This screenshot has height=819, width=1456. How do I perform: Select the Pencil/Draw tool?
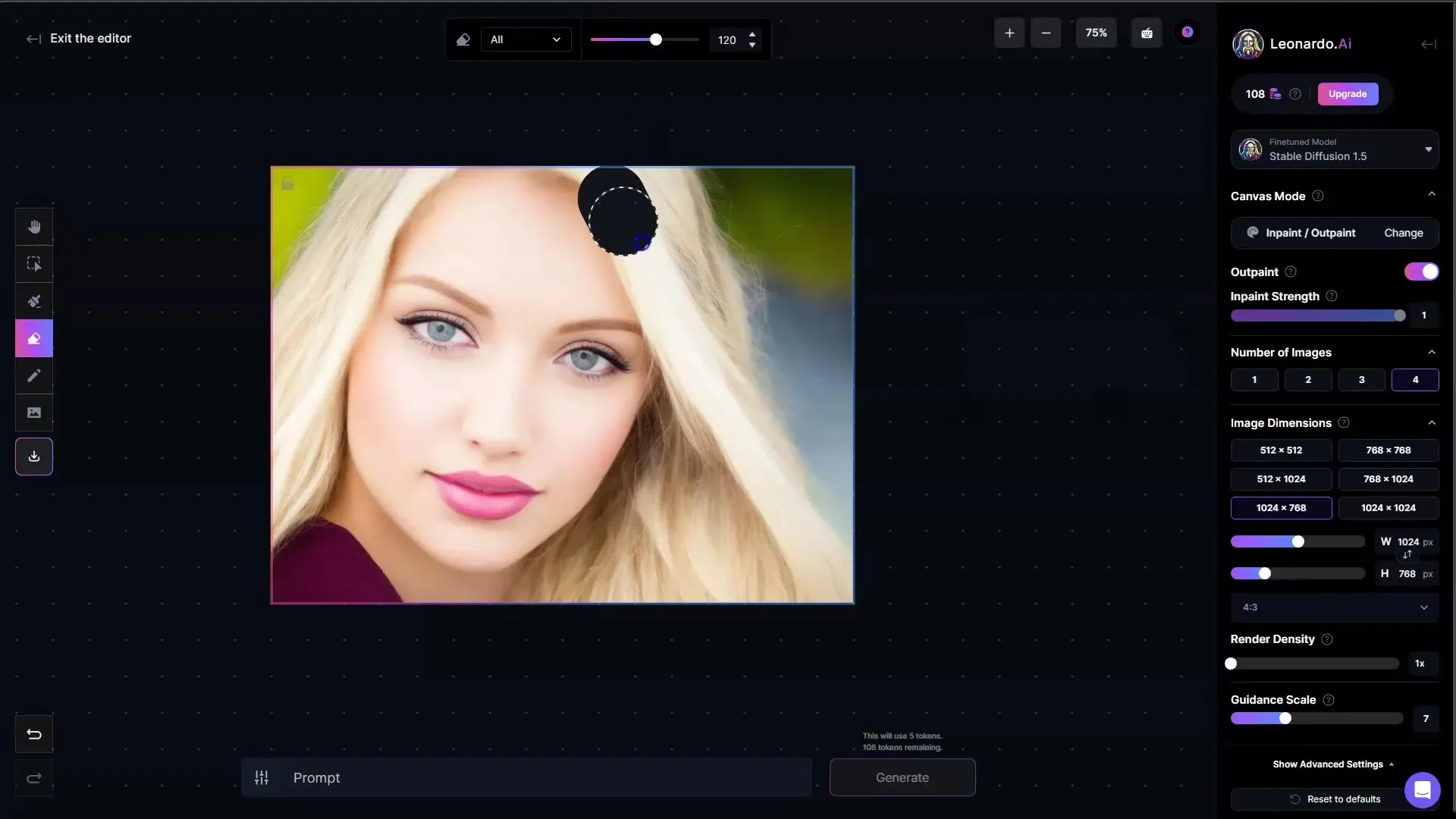pos(33,375)
